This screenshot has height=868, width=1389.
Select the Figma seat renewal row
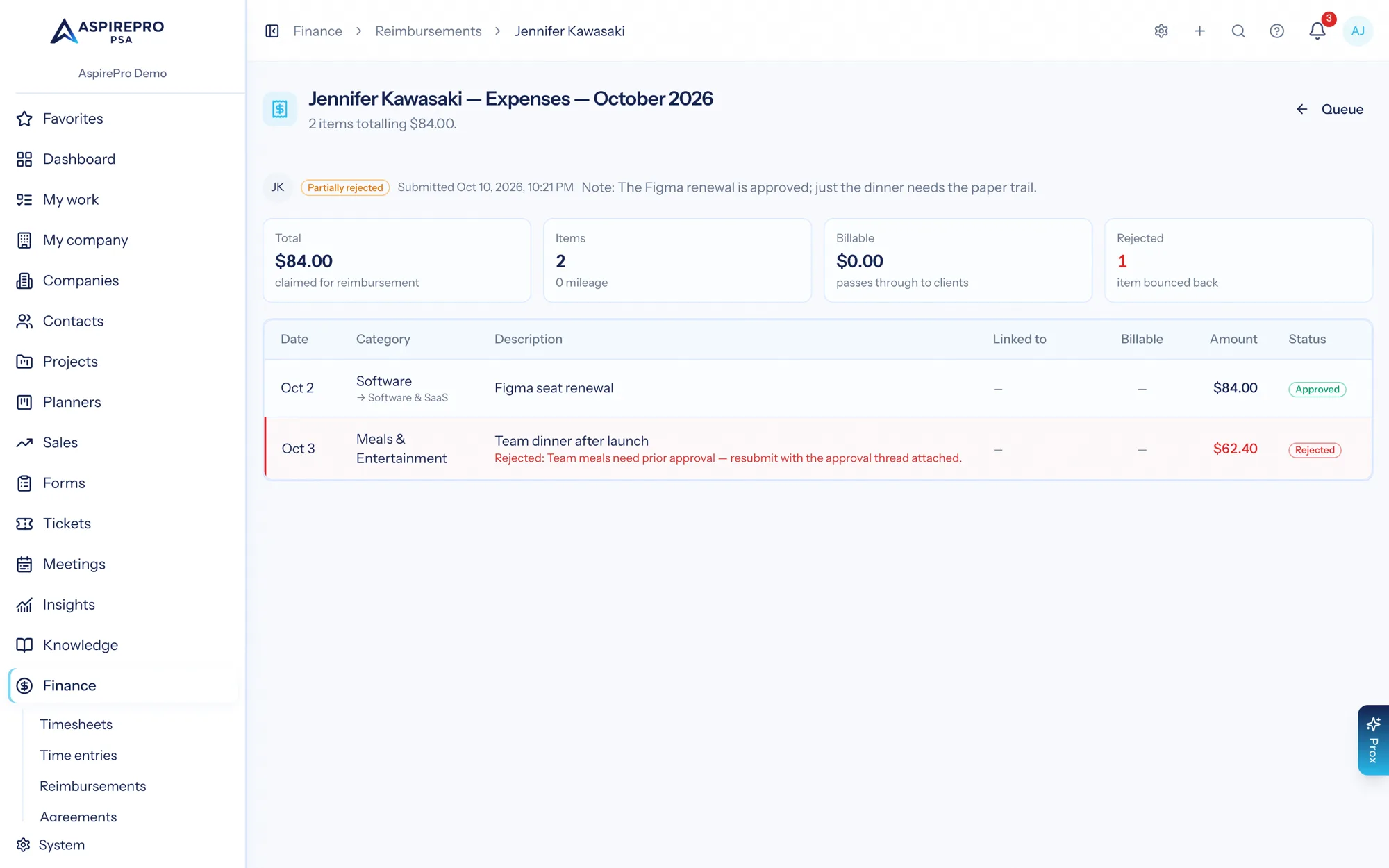817,388
